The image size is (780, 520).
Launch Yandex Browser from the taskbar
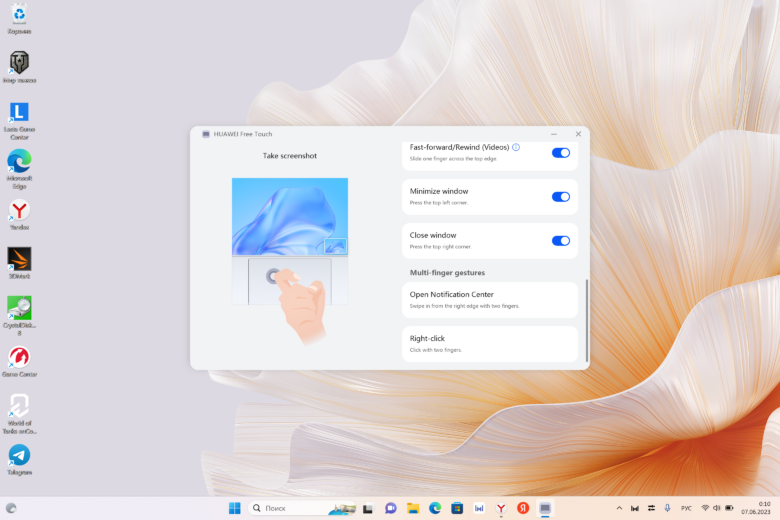[x=501, y=508]
